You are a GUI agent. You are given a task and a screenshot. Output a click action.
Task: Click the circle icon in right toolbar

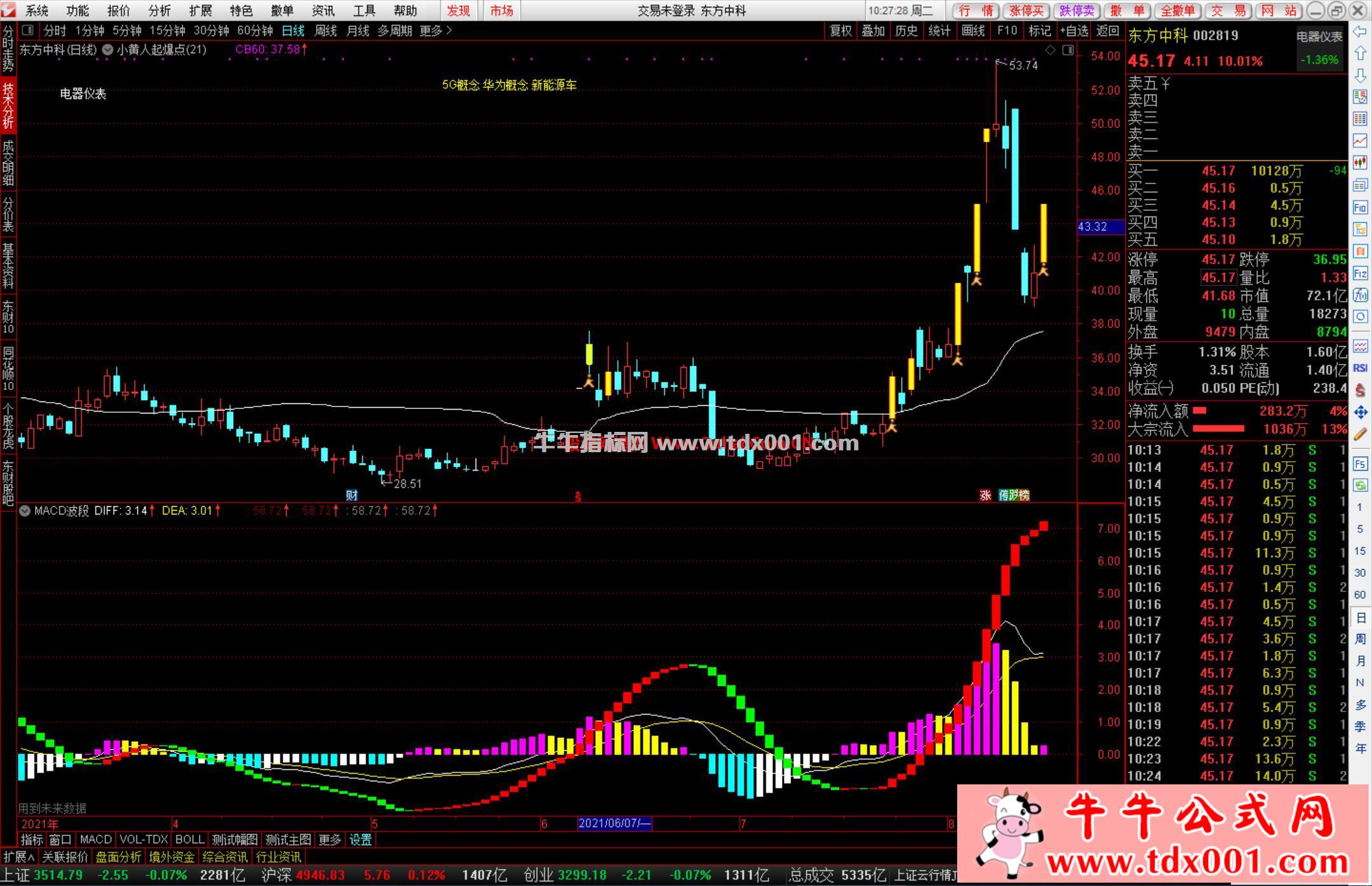(1360, 317)
